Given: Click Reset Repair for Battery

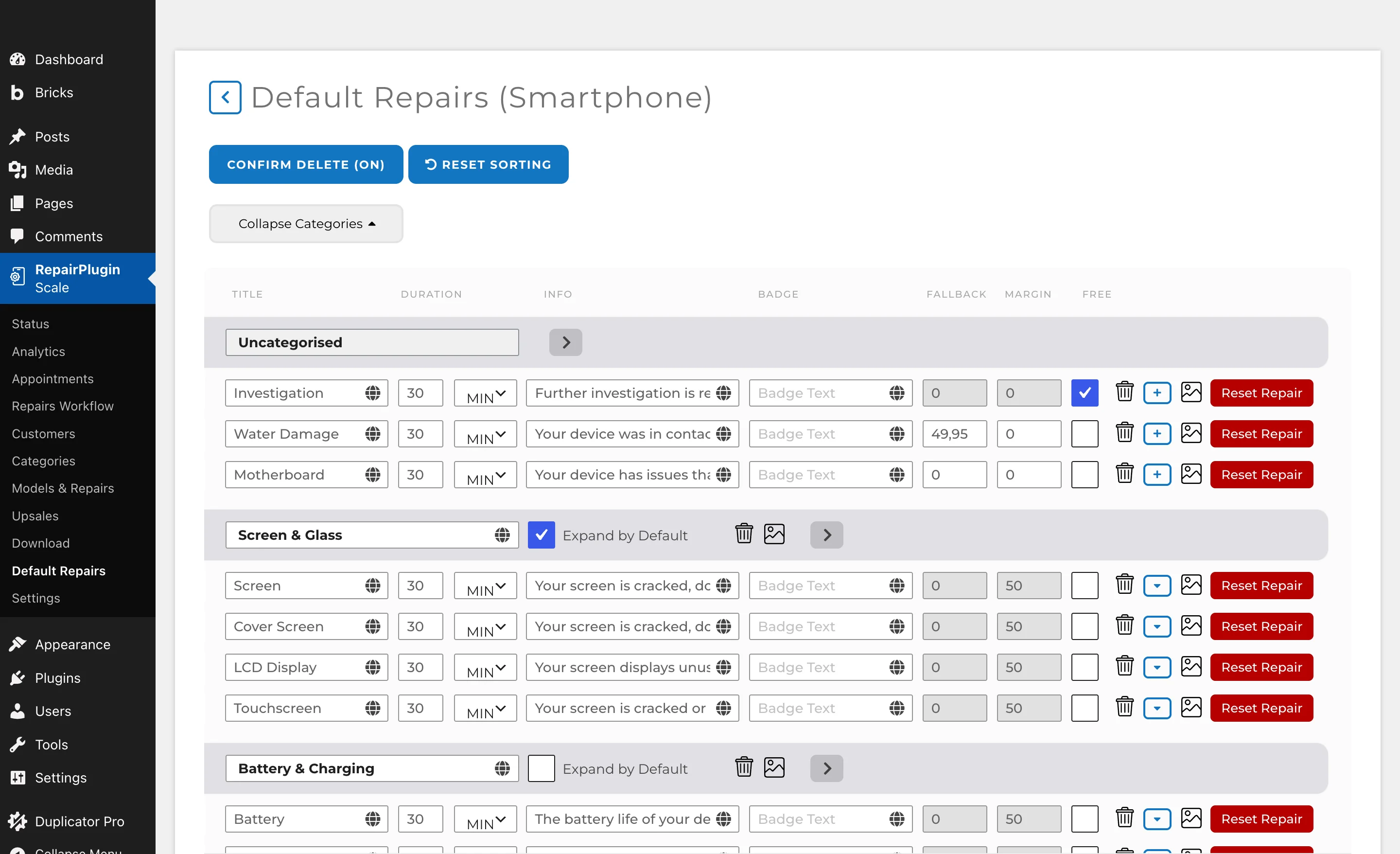Looking at the screenshot, I should 1261,819.
